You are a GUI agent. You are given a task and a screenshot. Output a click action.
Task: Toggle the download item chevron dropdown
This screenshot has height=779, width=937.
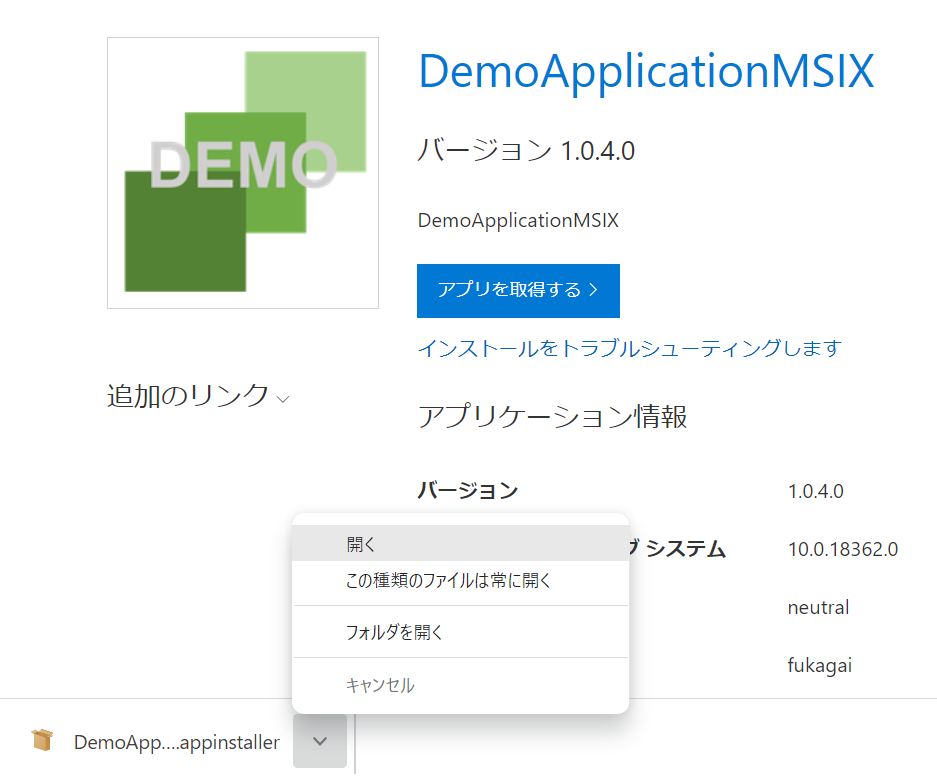click(x=320, y=741)
